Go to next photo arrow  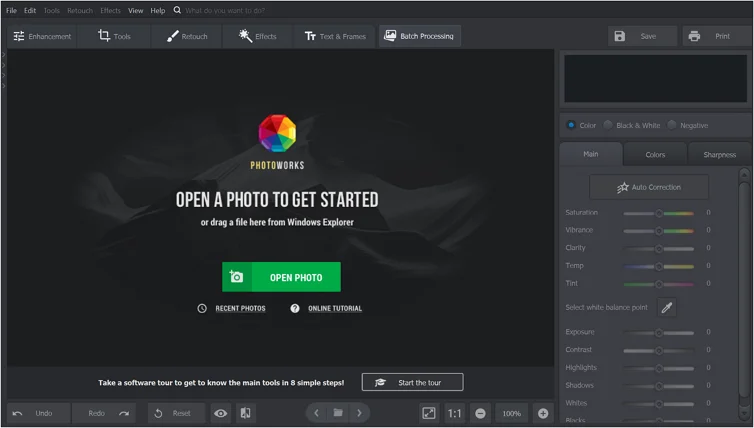[x=359, y=413]
